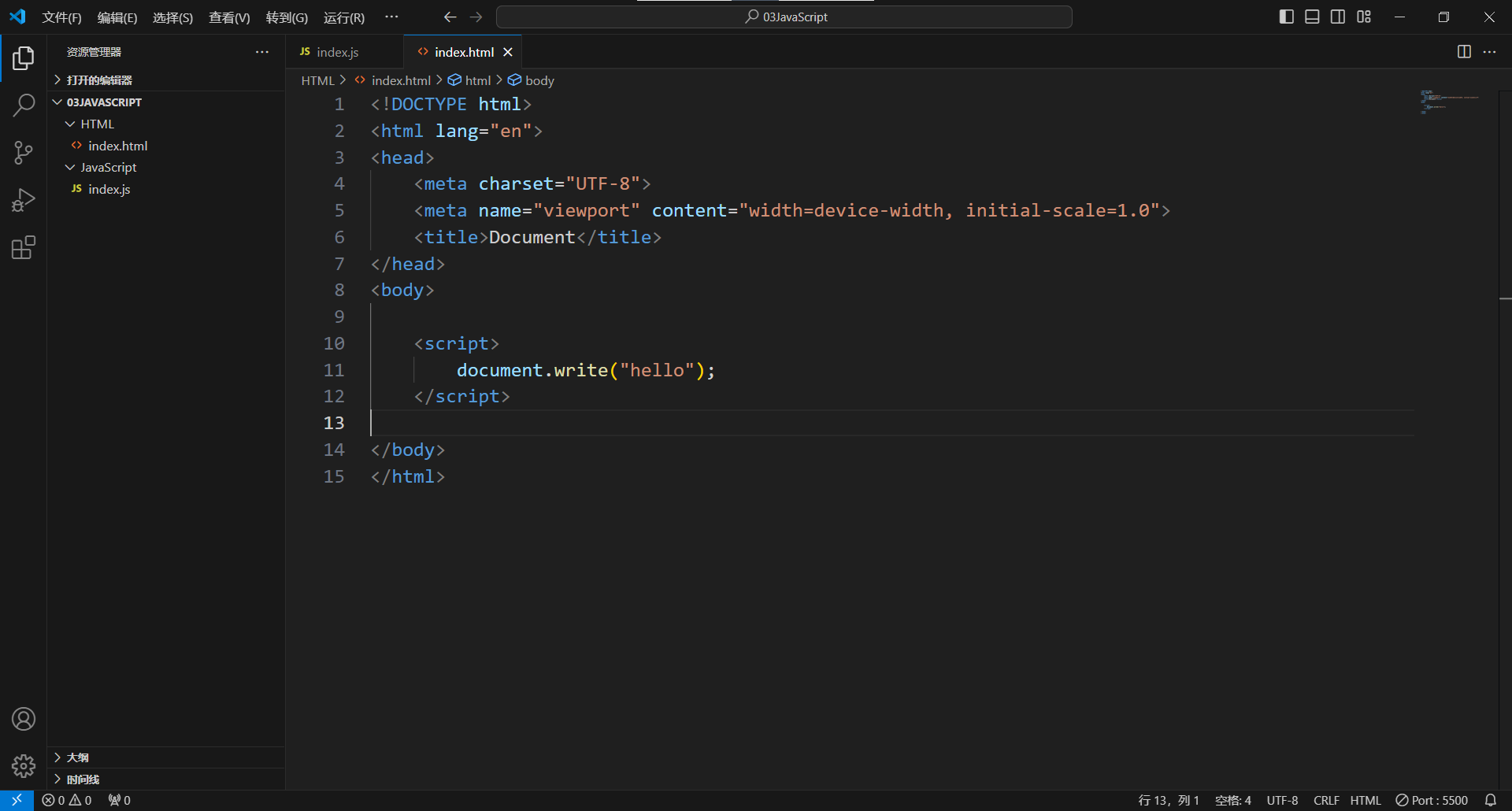
Task: Click the remote window indicator in status bar
Action: click(x=17, y=800)
